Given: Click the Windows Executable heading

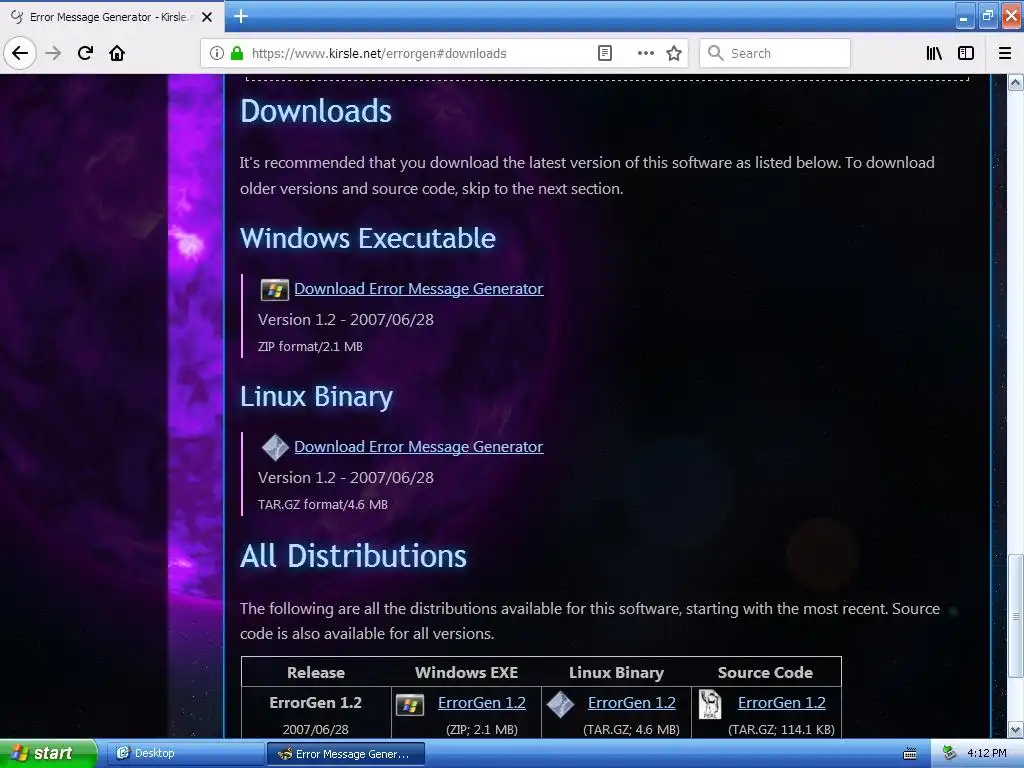Looking at the screenshot, I should tap(368, 238).
